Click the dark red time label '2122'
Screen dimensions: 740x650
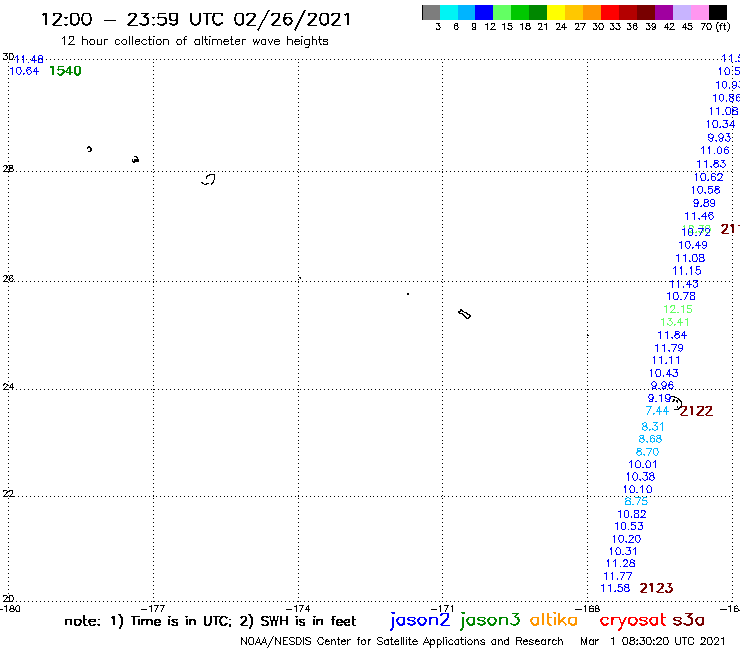click(x=696, y=411)
